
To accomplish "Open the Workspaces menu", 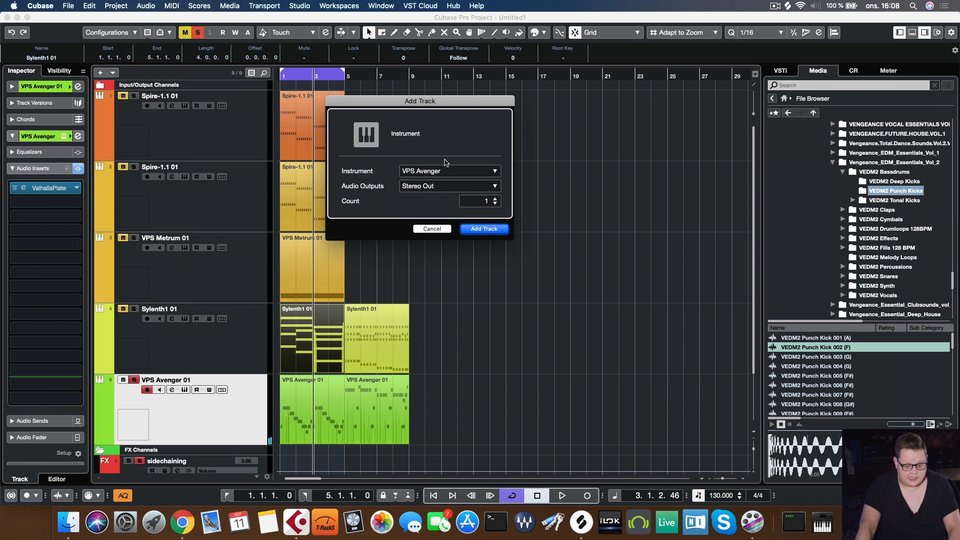I will pos(339,6).
